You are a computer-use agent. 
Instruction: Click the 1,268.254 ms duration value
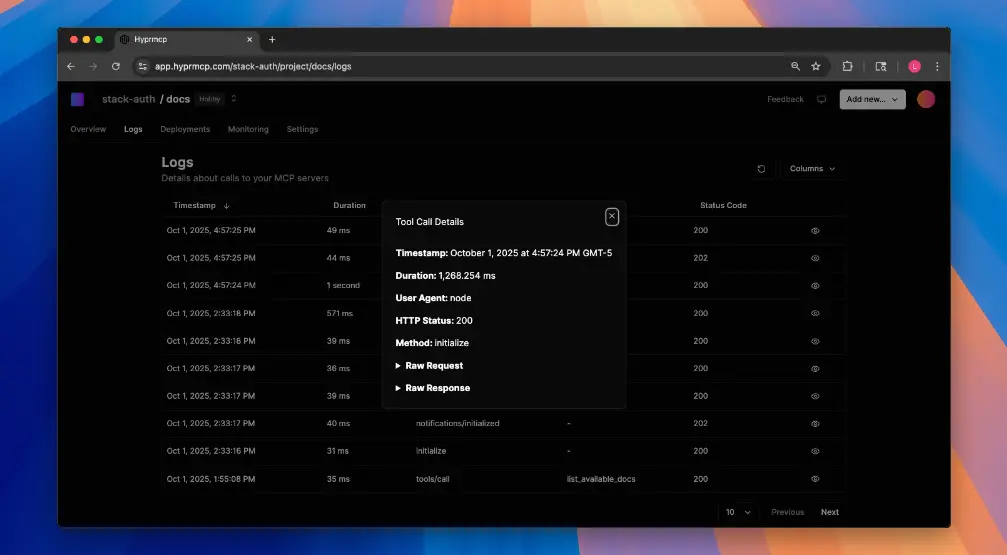467,276
